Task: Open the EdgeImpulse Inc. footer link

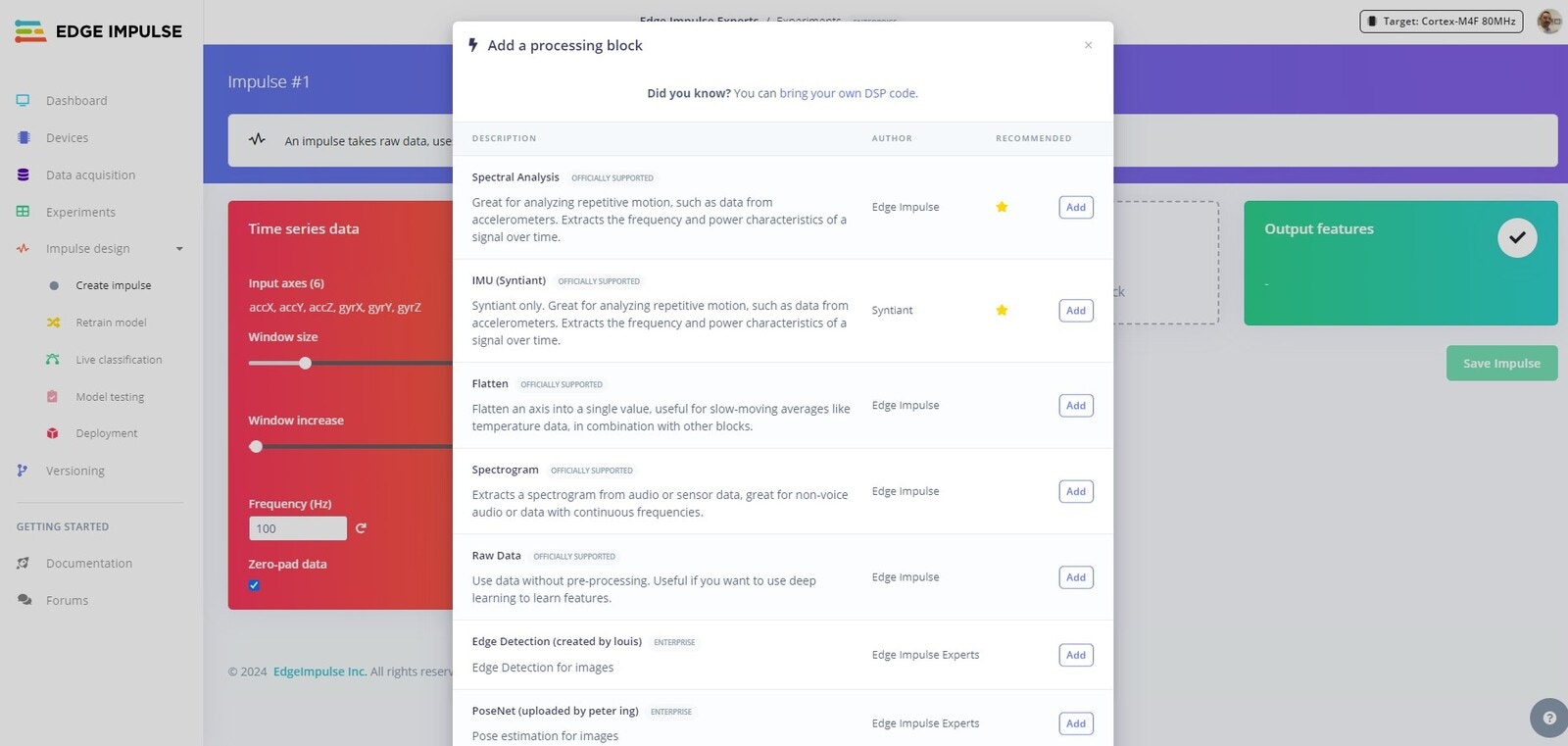Action: coord(319,671)
